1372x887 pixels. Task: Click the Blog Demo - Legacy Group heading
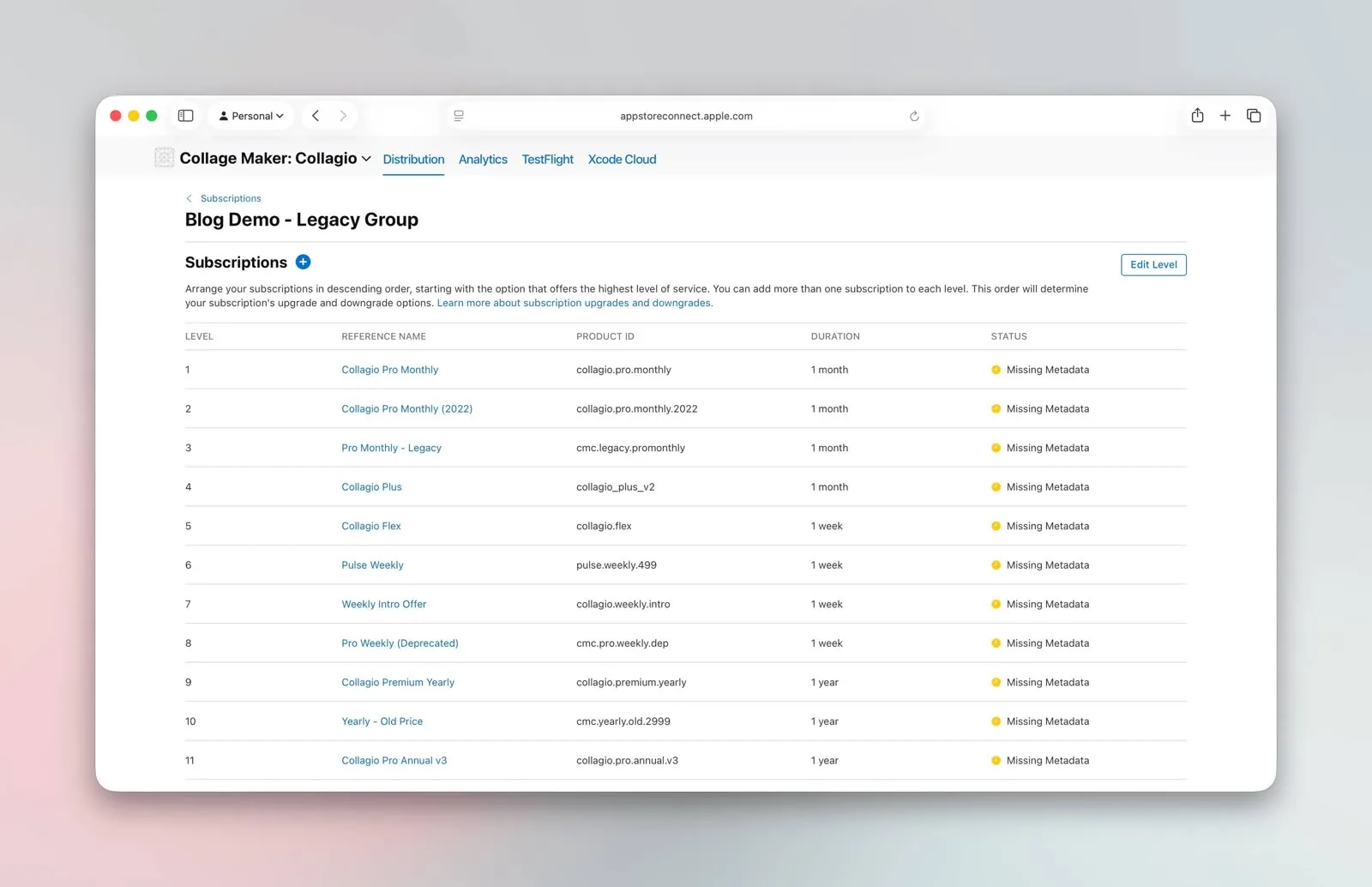click(x=302, y=220)
